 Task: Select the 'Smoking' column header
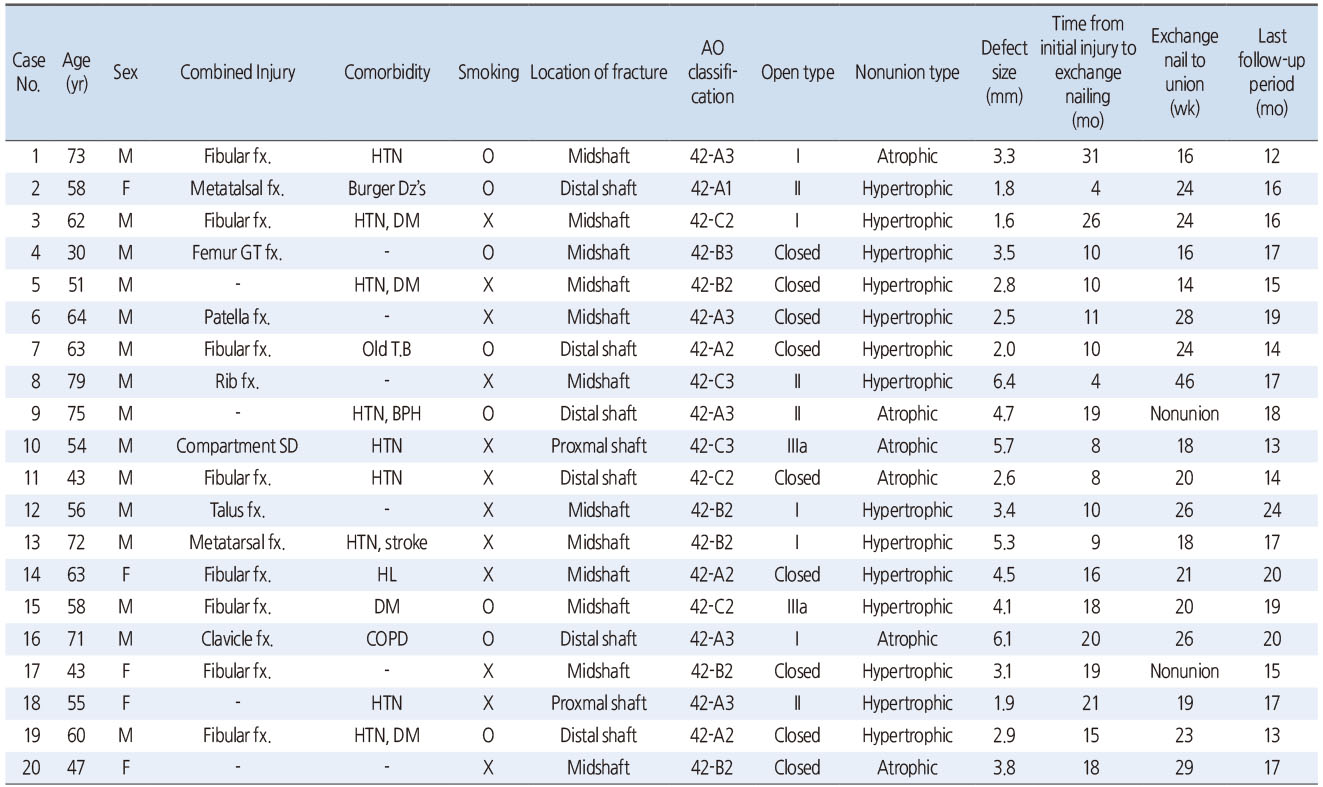488,72
